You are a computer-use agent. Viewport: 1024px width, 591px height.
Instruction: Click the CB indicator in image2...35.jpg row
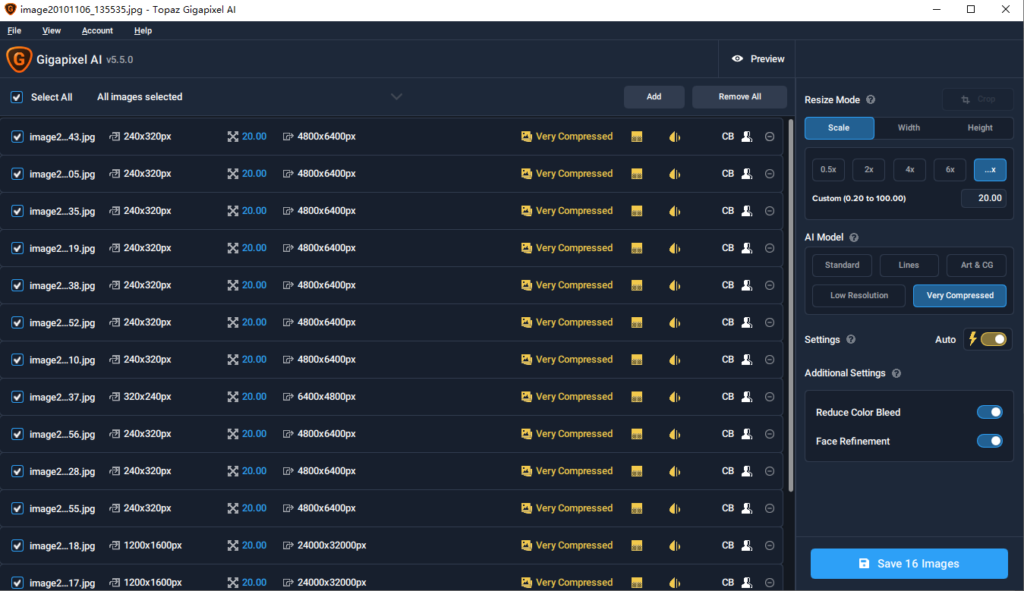coord(728,211)
